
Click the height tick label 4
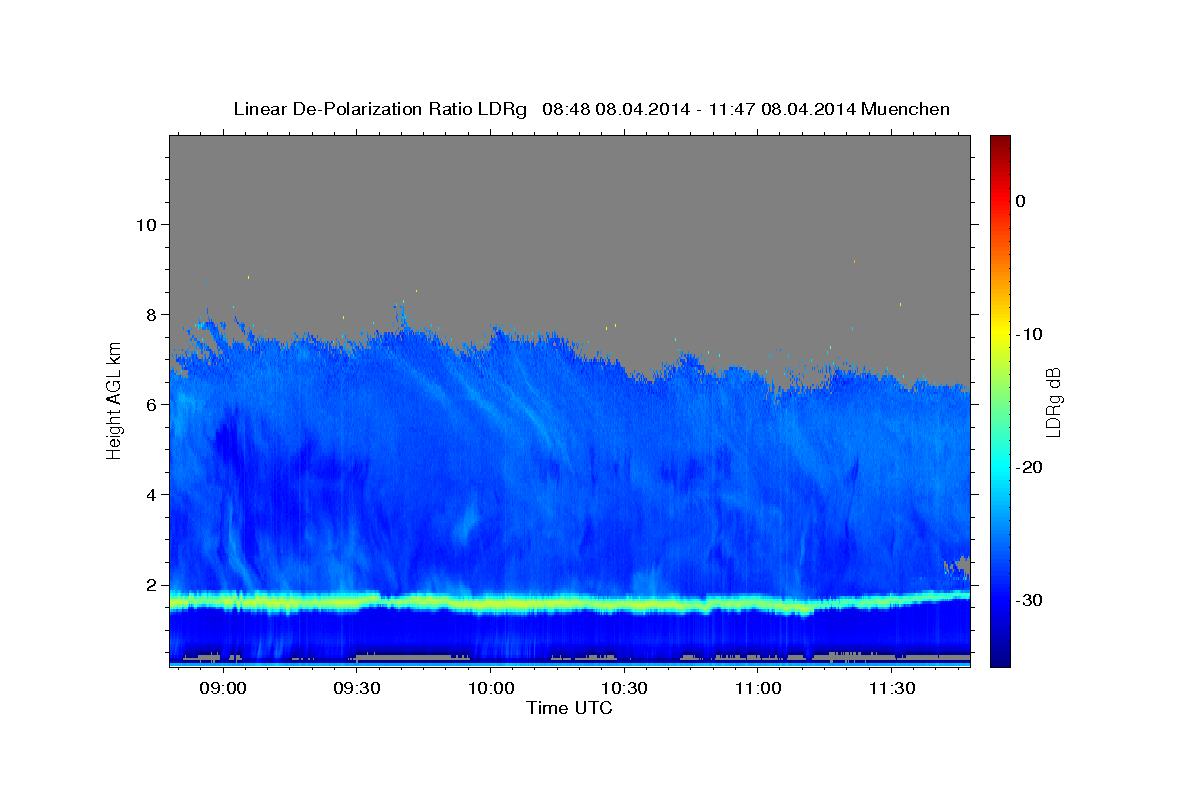[151, 494]
